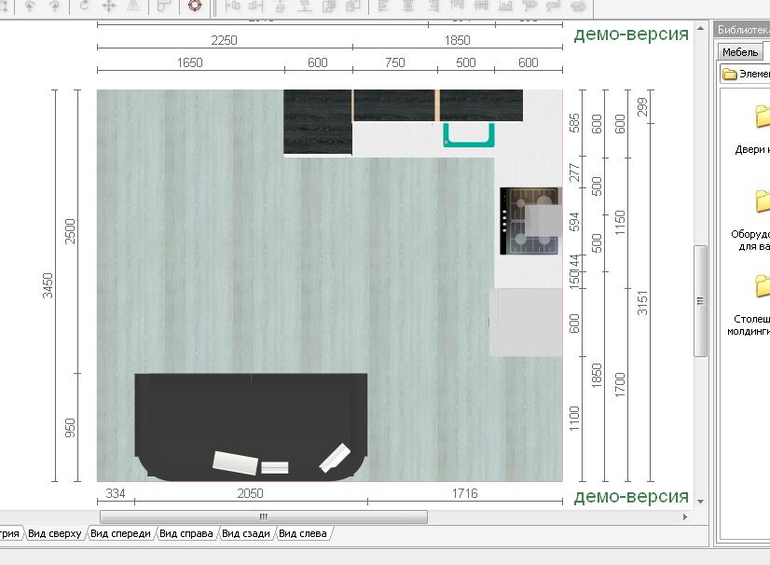The image size is (770, 565).
Task: Show the 'Вид слева' view tab
Action: coord(303,534)
